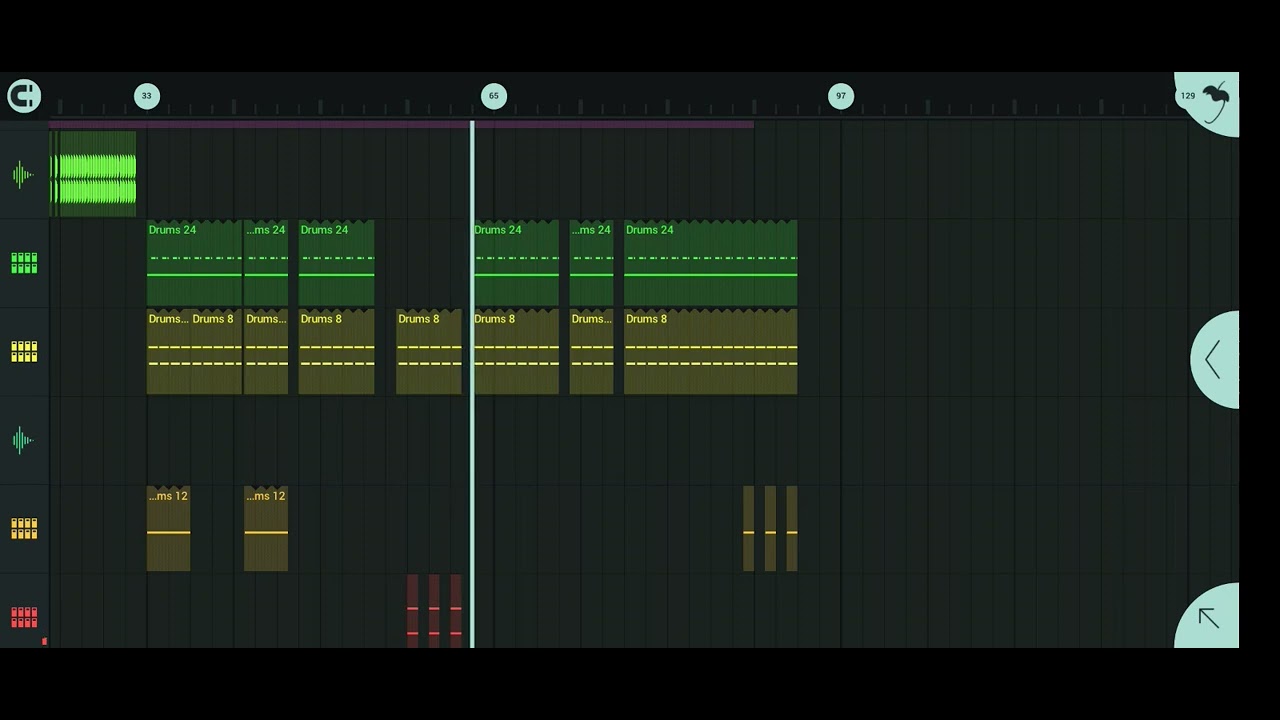Toggle the snap magnet icon

click(x=24, y=96)
